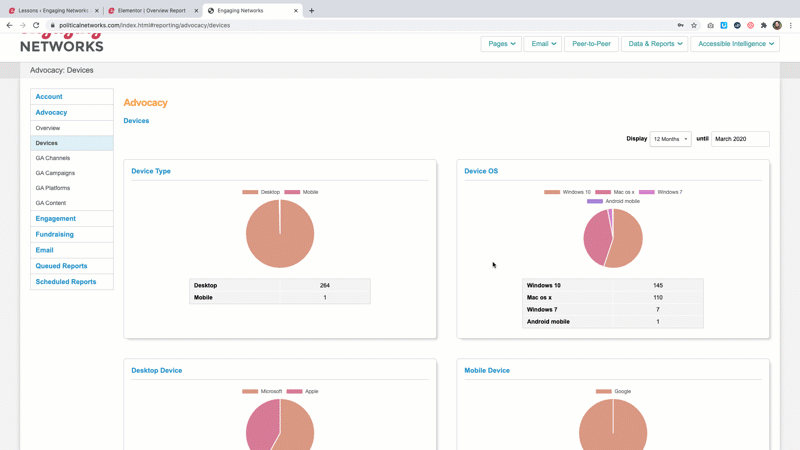800x450 pixels.
Task: Click the March 2020 date field
Action: point(739,139)
